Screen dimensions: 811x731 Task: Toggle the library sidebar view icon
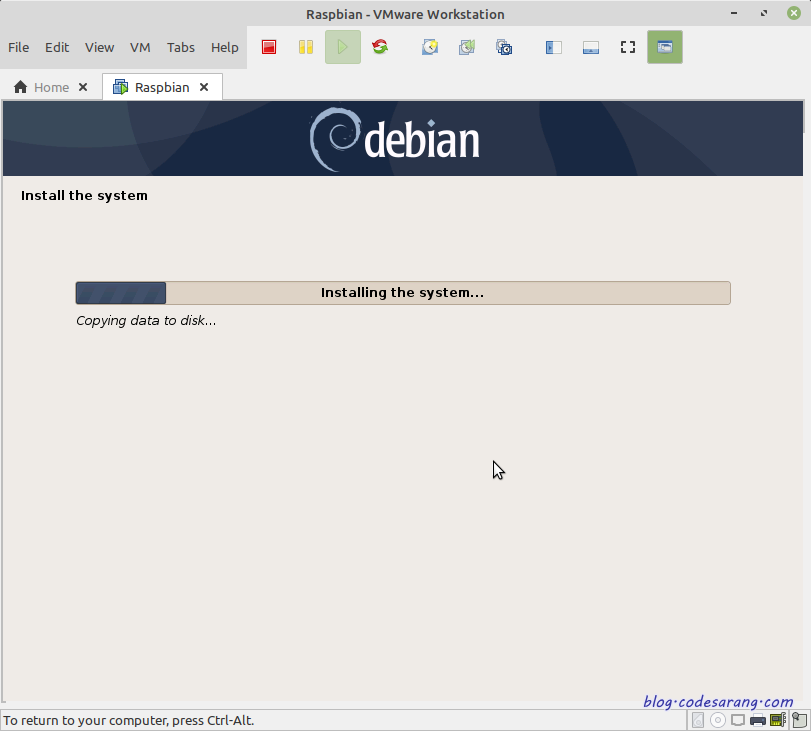click(x=553, y=47)
